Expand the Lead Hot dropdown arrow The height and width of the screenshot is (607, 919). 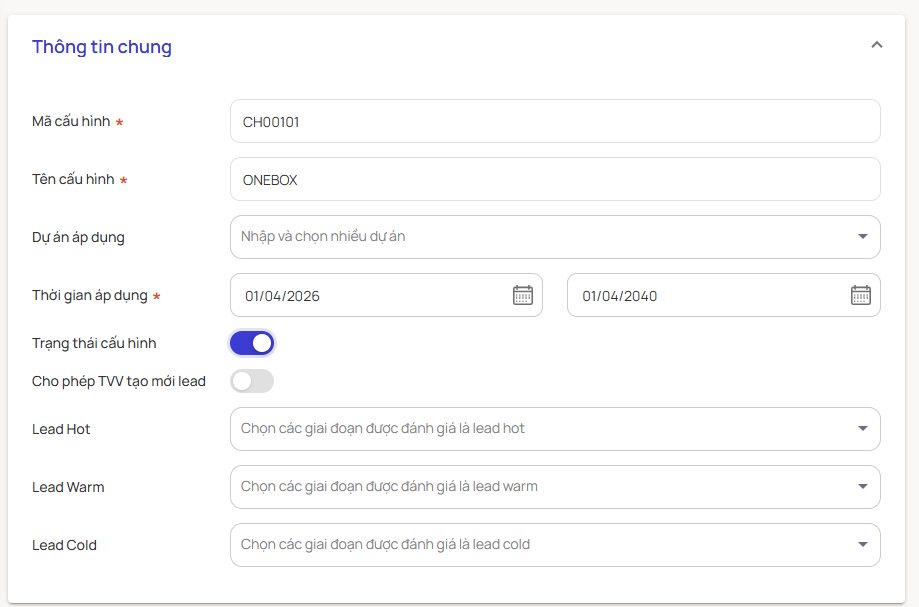[863, 429]
